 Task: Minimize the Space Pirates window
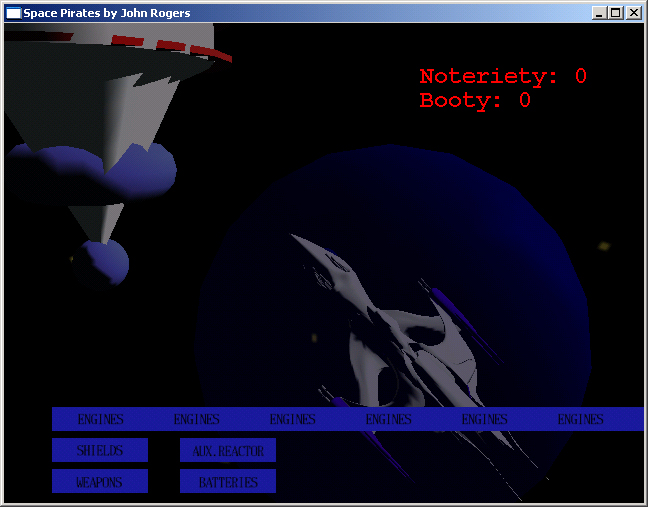(600, 13)
